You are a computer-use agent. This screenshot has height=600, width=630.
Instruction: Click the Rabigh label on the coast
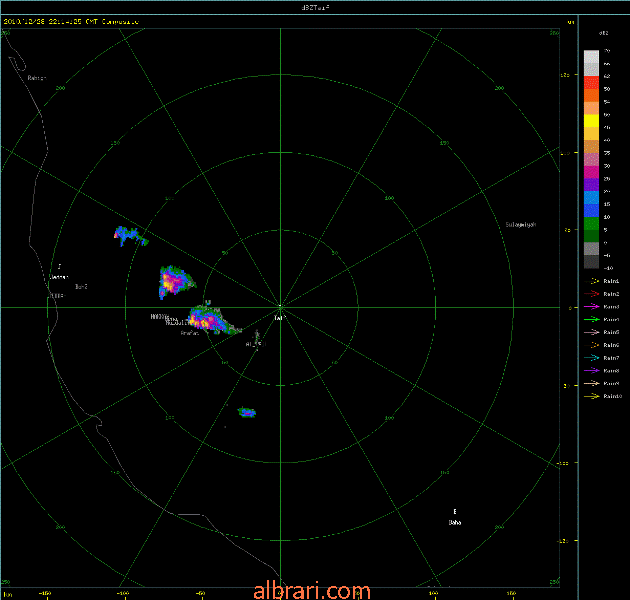click(x=37, y=78)
